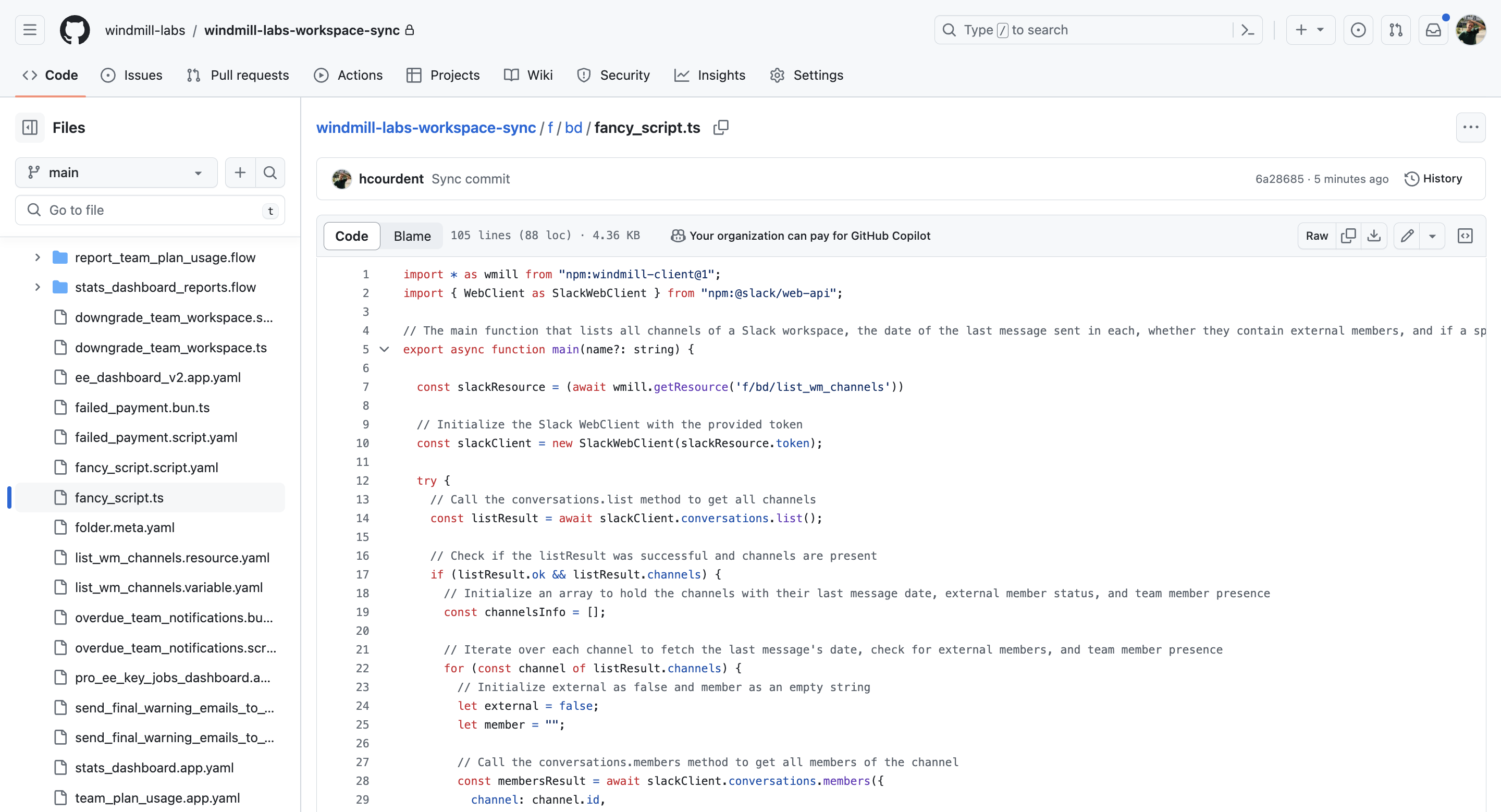Click the search files Go to file input
This screenshot has height=812, width=1501.
(x=149, y=210)
